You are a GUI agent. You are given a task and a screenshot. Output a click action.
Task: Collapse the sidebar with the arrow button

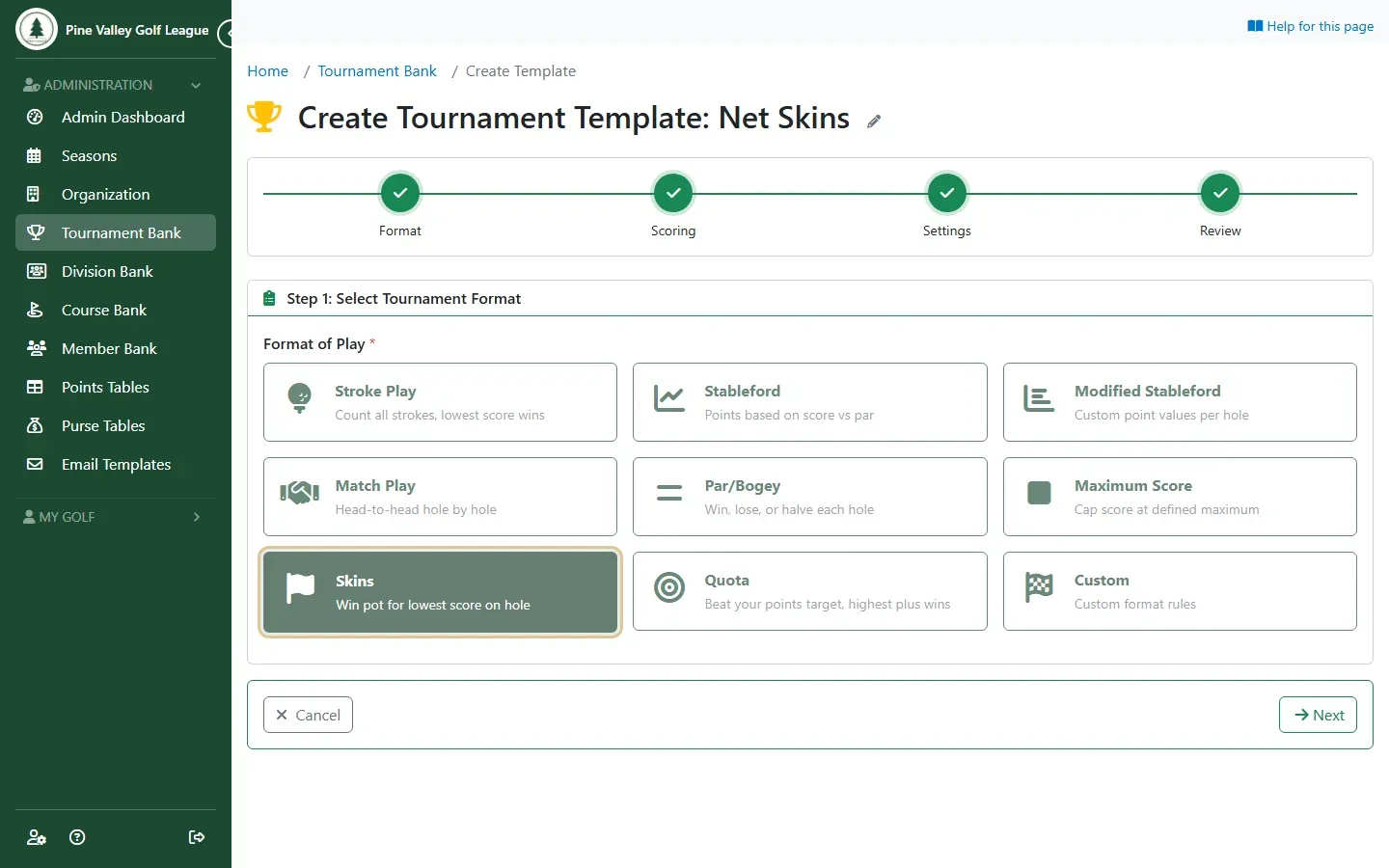coord(227,34)
